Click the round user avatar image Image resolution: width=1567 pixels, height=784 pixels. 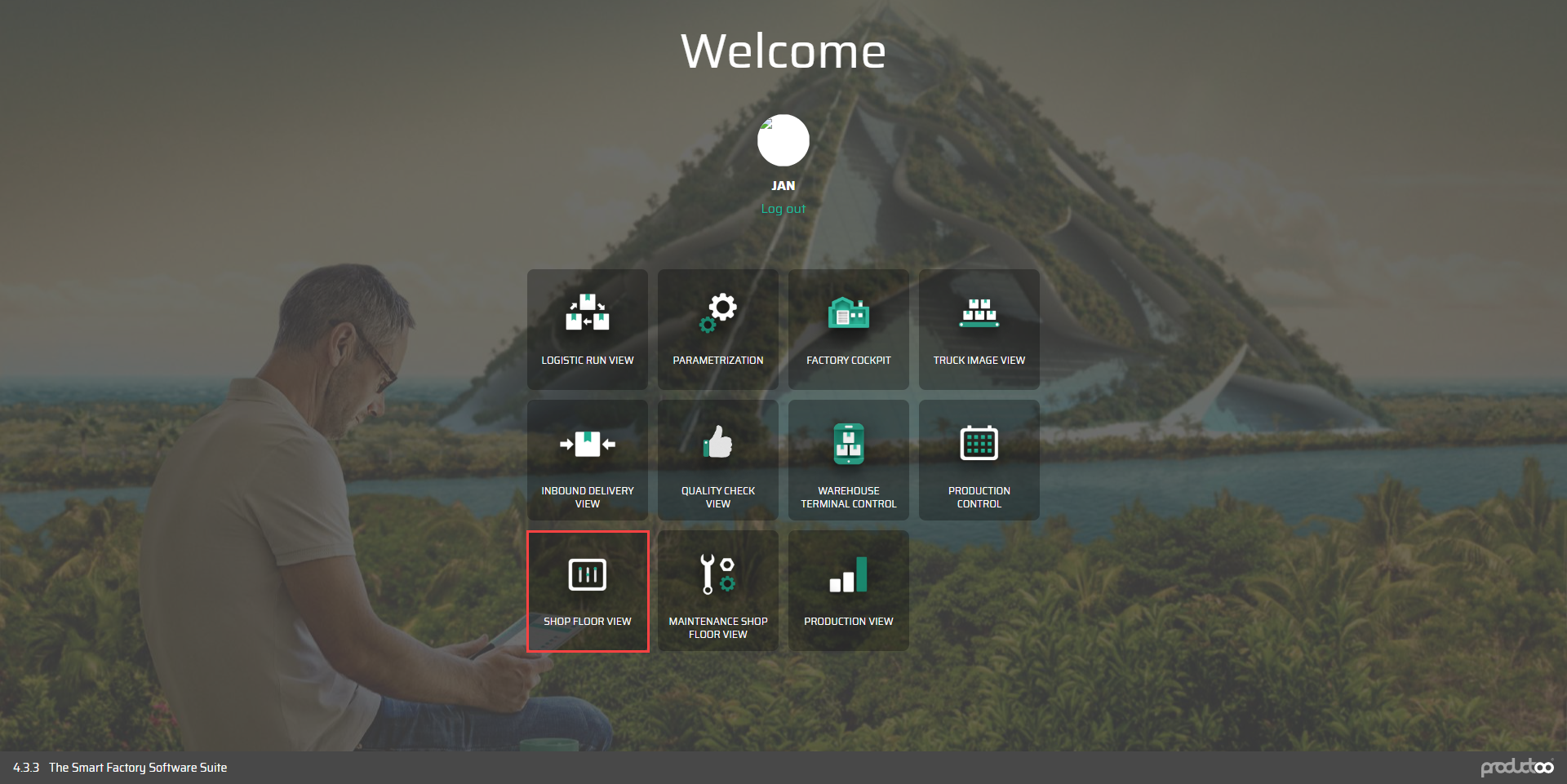(x=783, y=140)
